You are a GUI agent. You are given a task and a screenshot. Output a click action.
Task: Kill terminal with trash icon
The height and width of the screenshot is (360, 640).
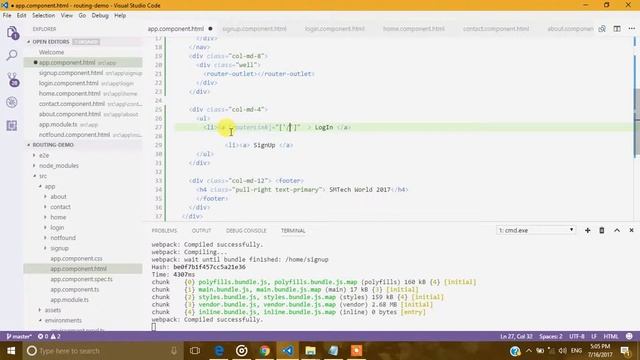602,231
